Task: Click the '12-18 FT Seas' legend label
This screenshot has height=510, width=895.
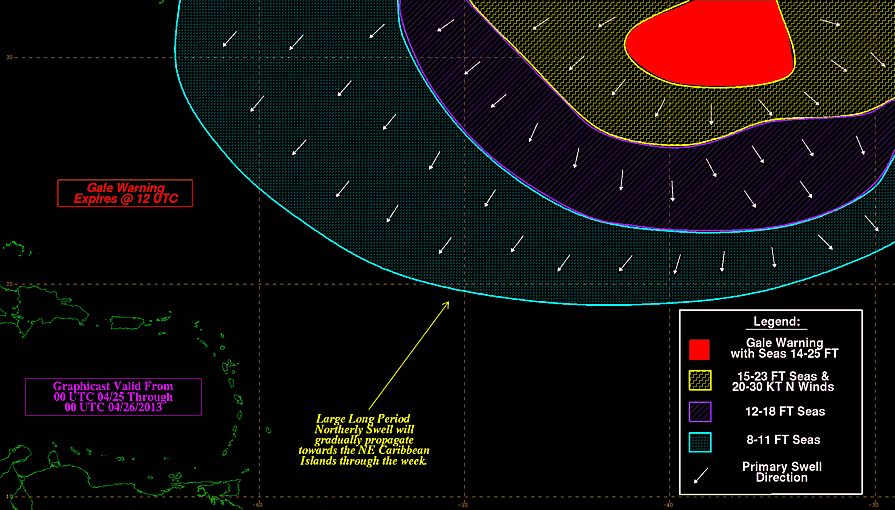Action: [785, 412]
